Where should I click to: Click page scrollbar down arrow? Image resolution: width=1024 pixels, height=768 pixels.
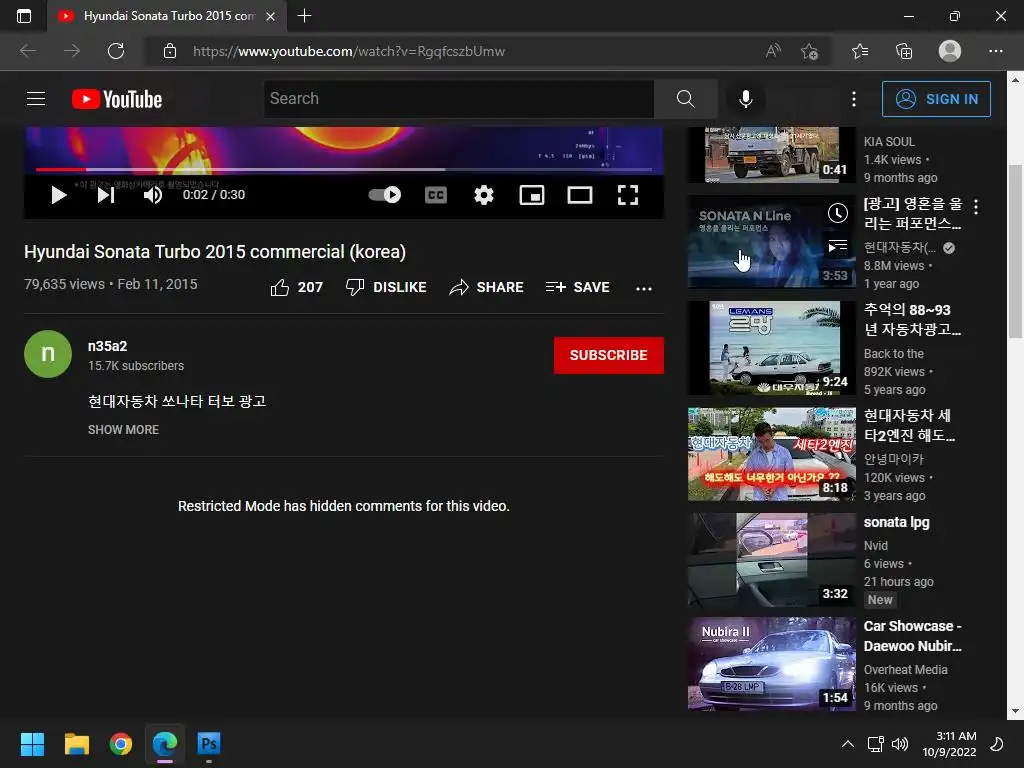coord(1015,711)
